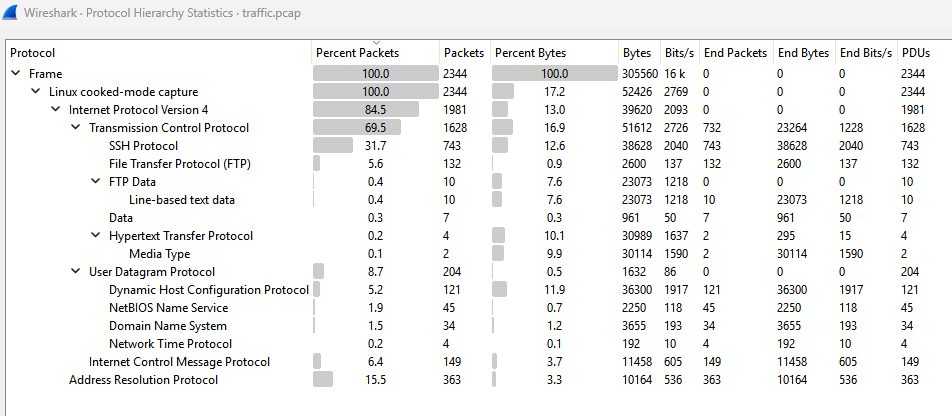
Task: Collapse the Frame tree node
Action: click(16, 74)
